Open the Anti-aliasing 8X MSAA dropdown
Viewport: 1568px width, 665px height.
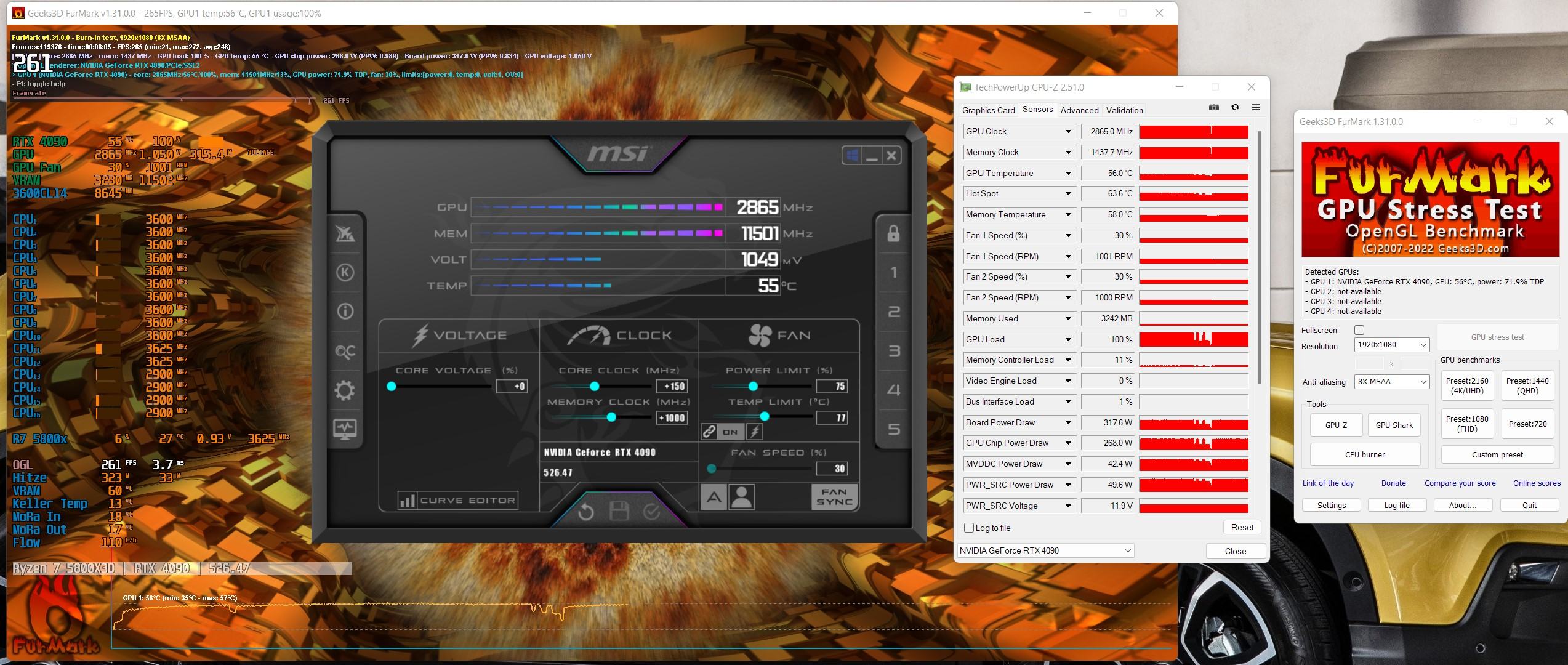pyautogui.click(x=1391, y=382)
